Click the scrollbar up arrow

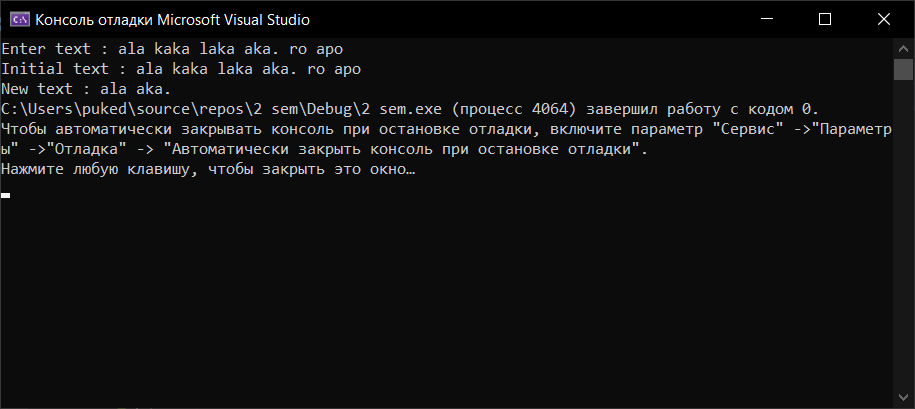coord(904,47)
